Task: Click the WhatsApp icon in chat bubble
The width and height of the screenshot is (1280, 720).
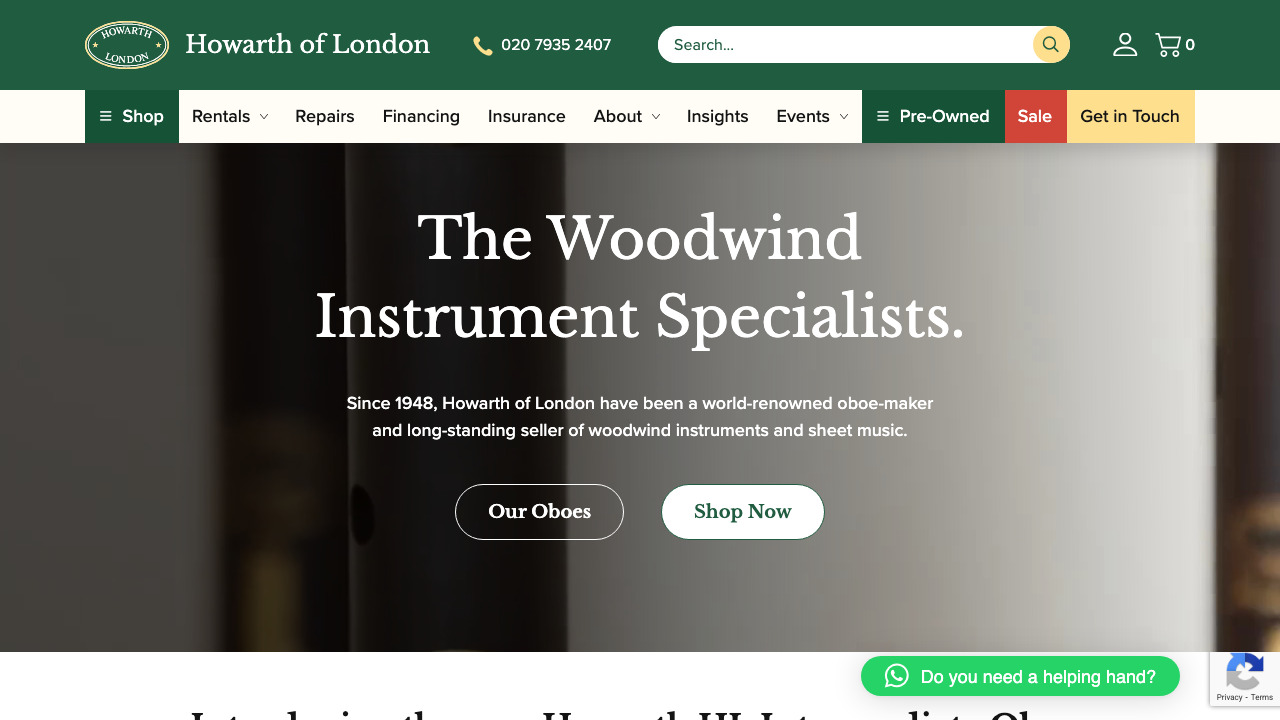Action: coord(897,676)
